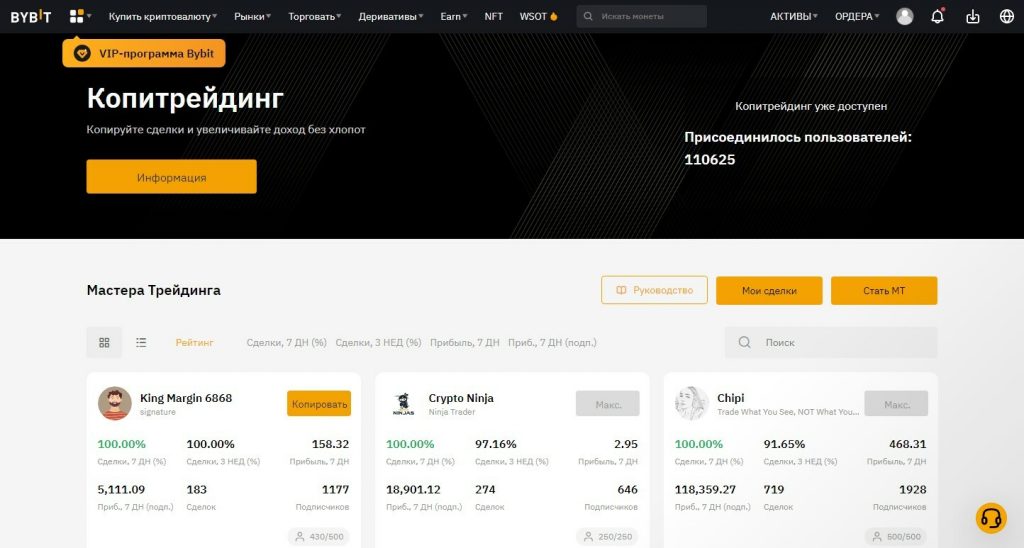Click the Поиск trader search field
Image resolution: width=1024 pixels, height=548 pixels.
831,342
